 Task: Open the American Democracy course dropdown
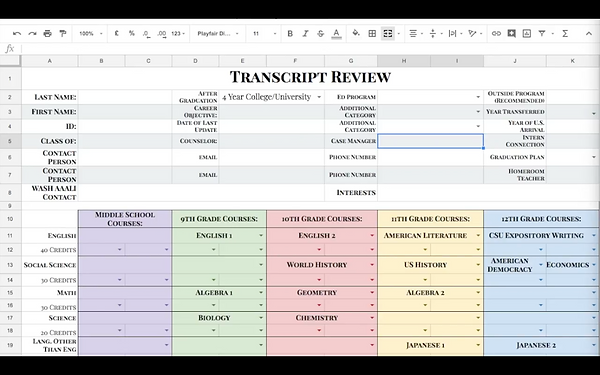[541, 265]
